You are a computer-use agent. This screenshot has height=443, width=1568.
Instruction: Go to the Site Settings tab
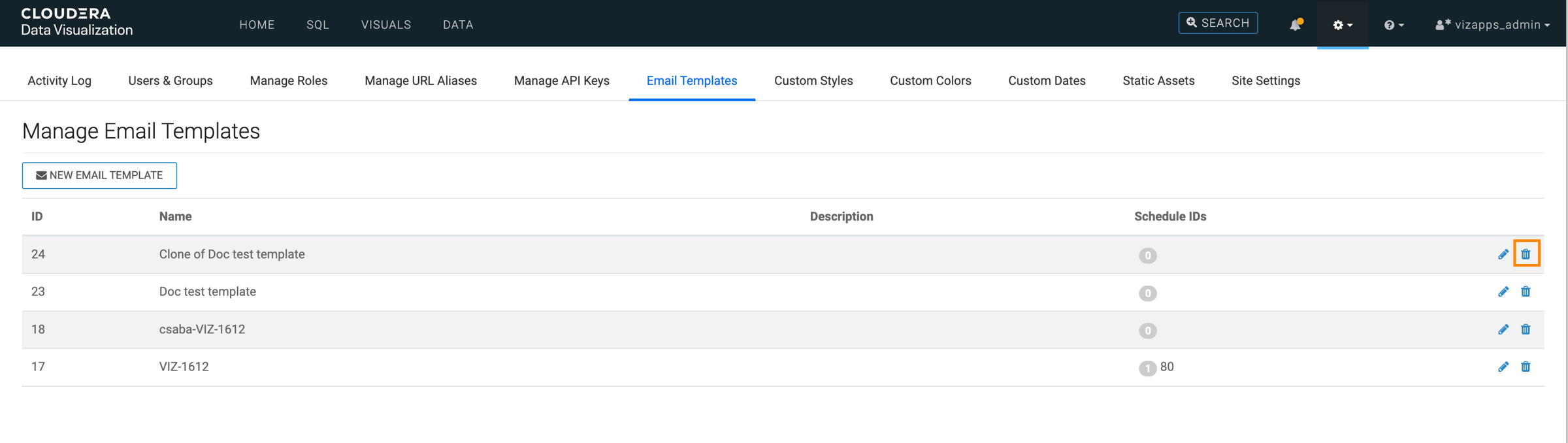pyautogui.click(x=1266, y=80)
